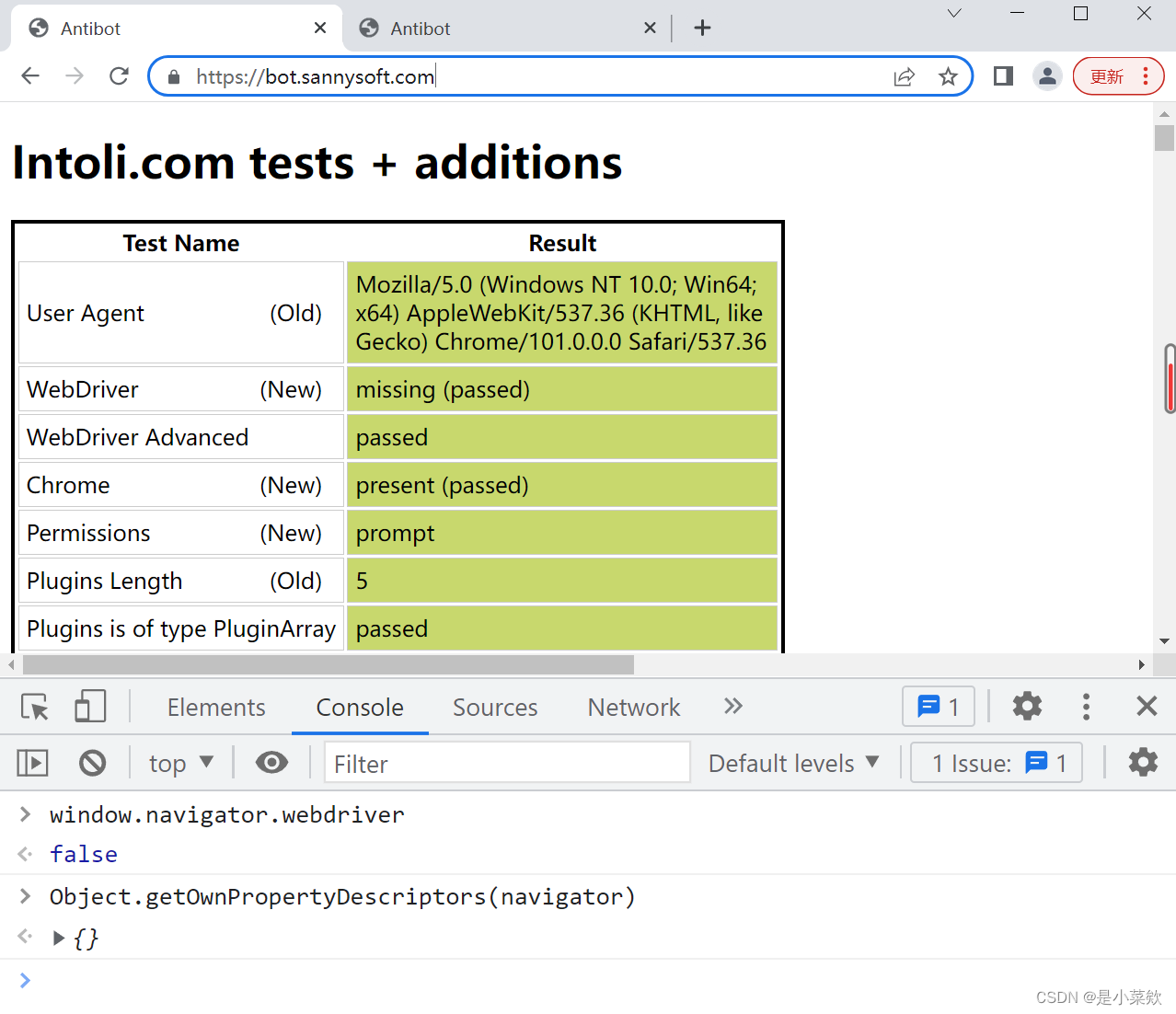Click the Chrome row label
Viewport: 1176px width, 1014px height.
[68, 485]
